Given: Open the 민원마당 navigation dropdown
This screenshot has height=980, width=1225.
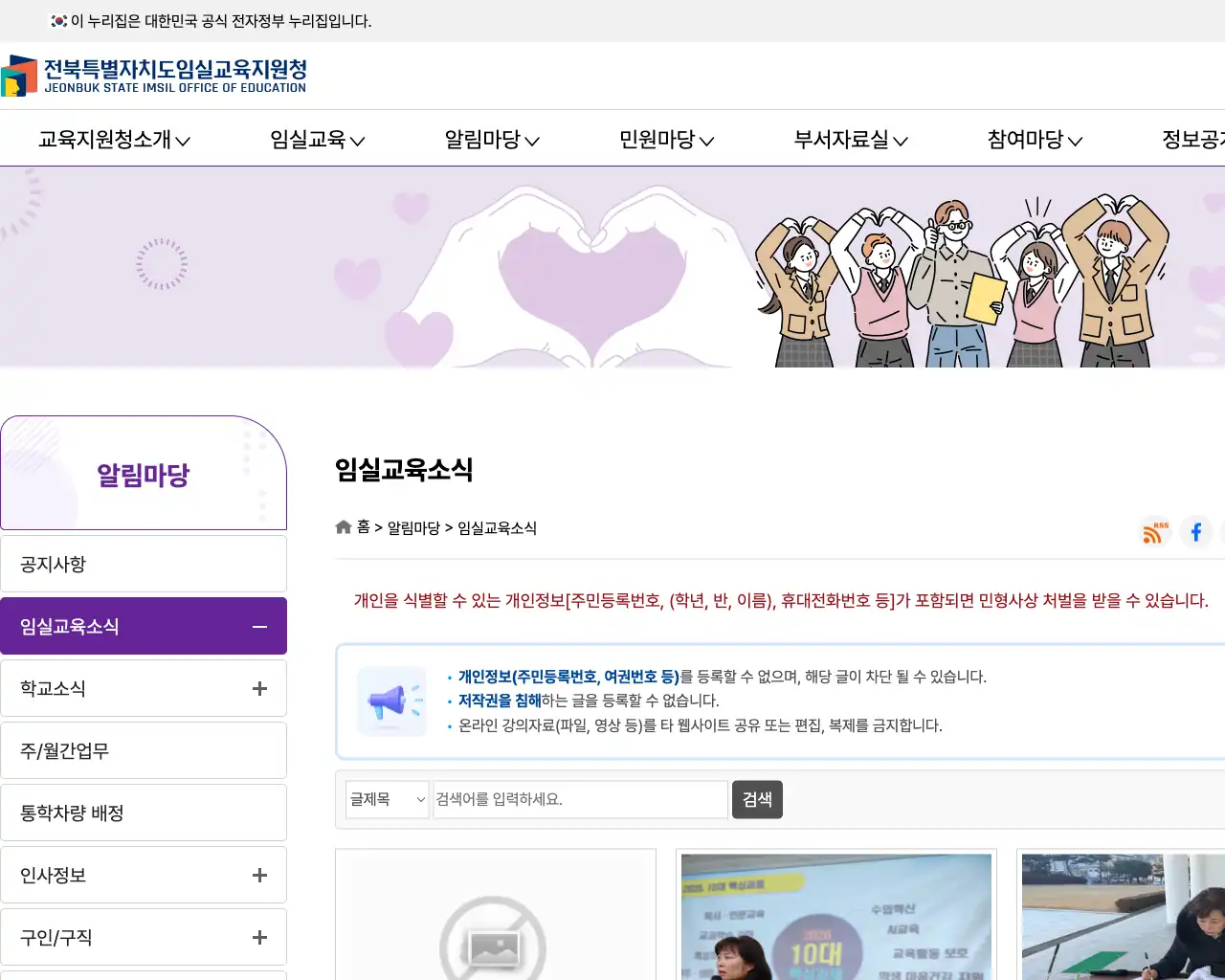Looking at the screenshot, I should 665,139.
